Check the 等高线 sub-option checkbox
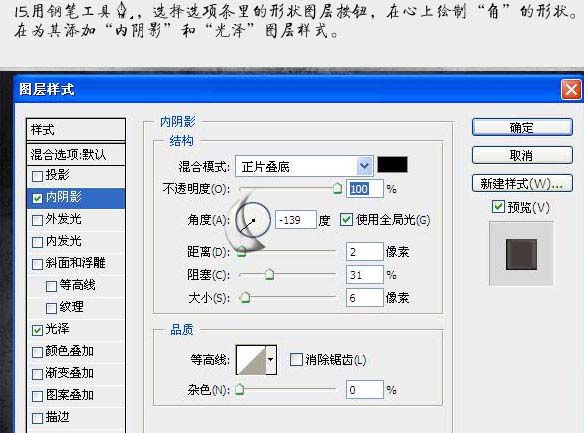Viewport: 584px width, 433px height. pyautogui.click(x=51, y=286)
